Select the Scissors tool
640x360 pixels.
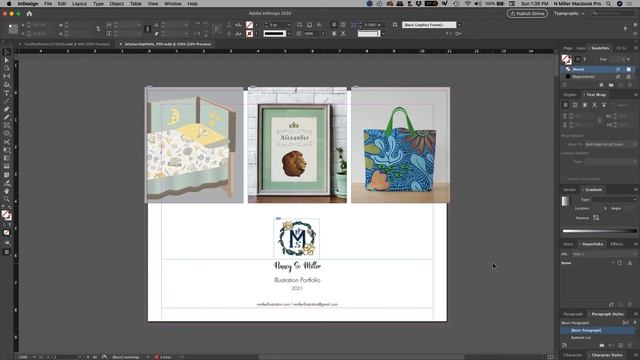7,142
